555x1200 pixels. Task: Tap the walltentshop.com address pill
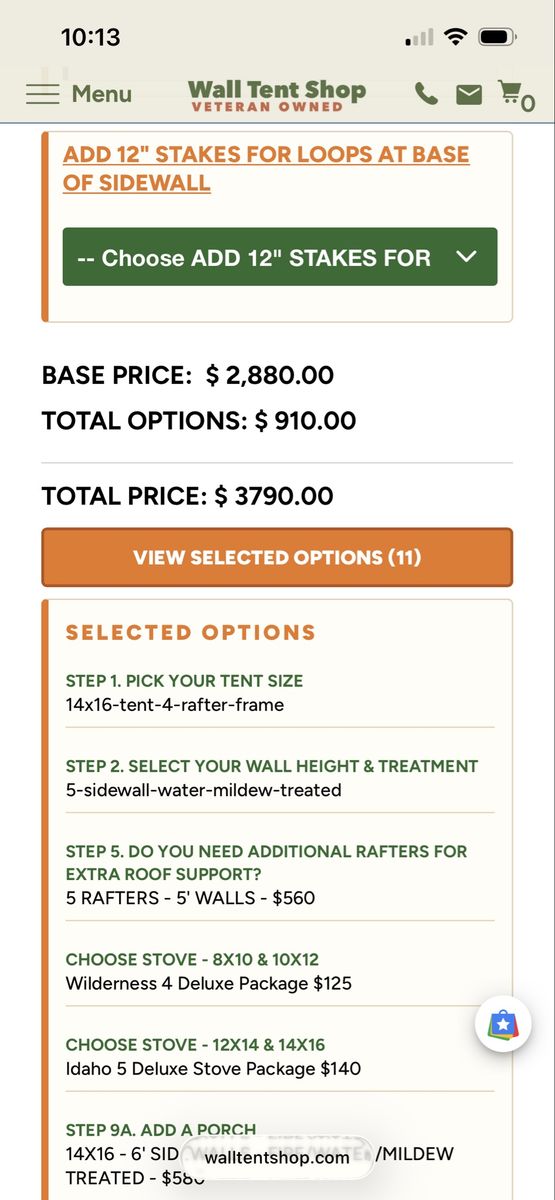(278, 1157)
